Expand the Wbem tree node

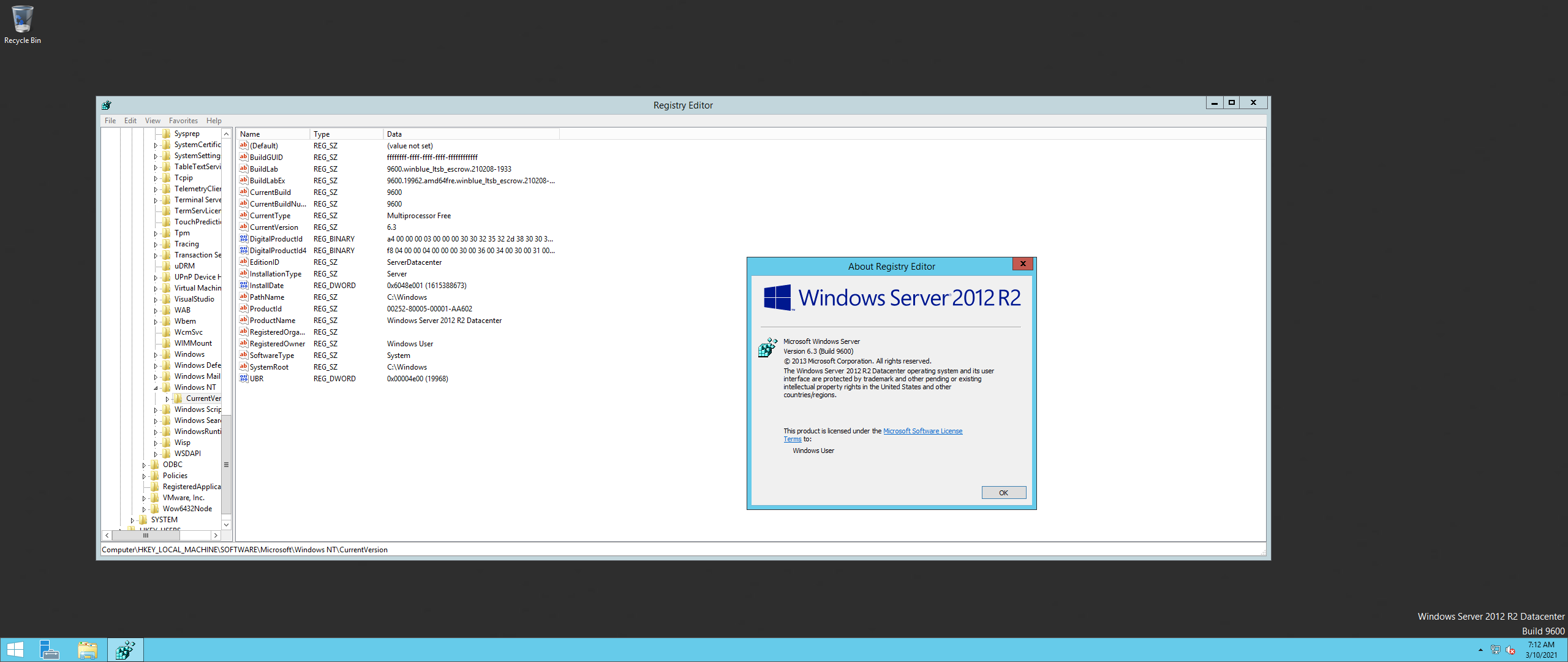click(x=156, y=322)
